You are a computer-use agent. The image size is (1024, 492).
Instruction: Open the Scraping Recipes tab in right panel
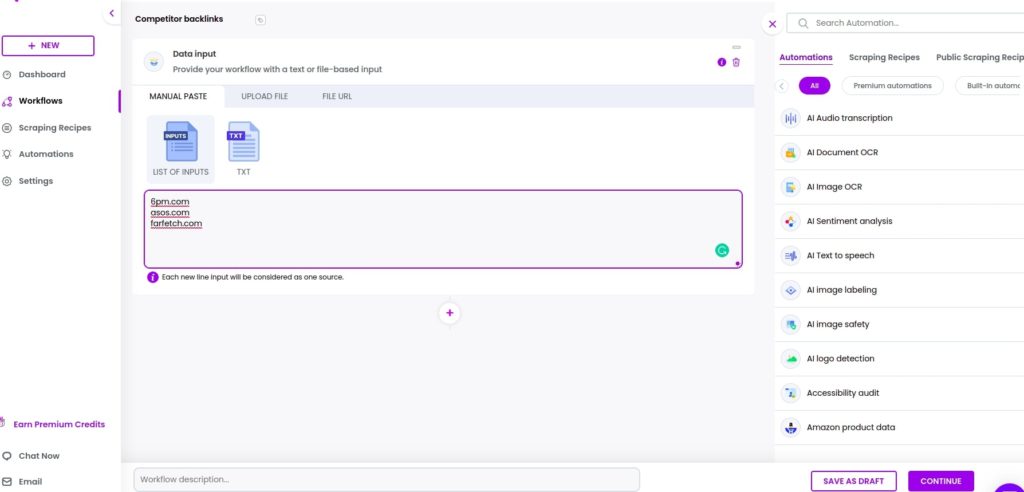point(884,57)
